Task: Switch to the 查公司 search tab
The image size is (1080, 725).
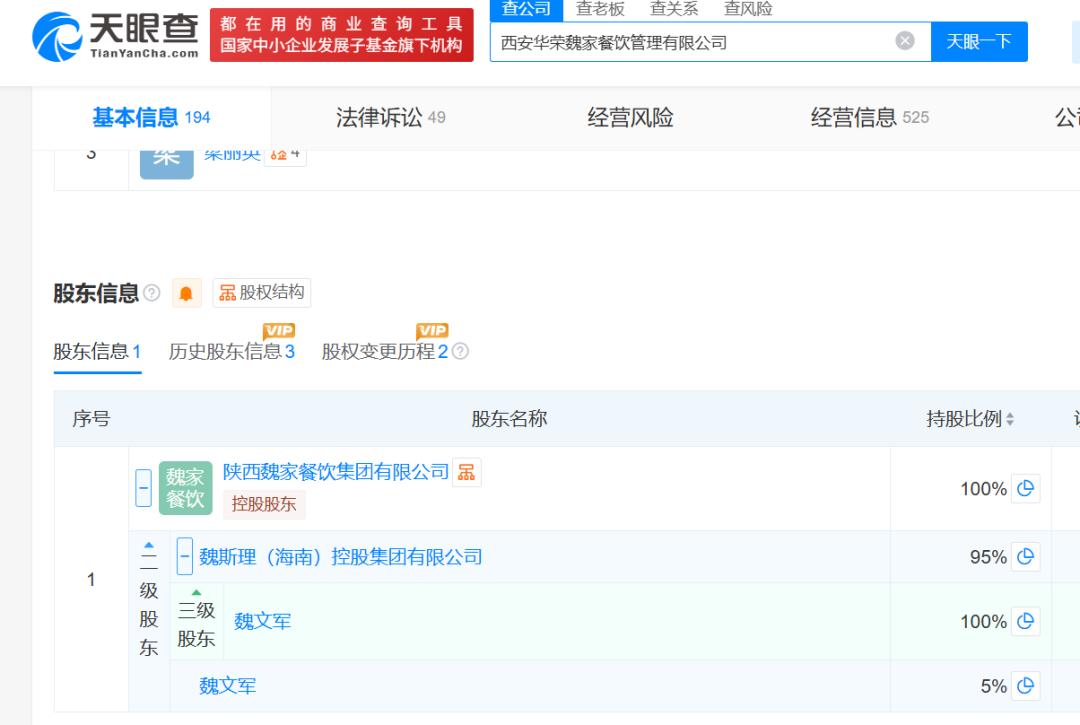Action: pos(526,9)
